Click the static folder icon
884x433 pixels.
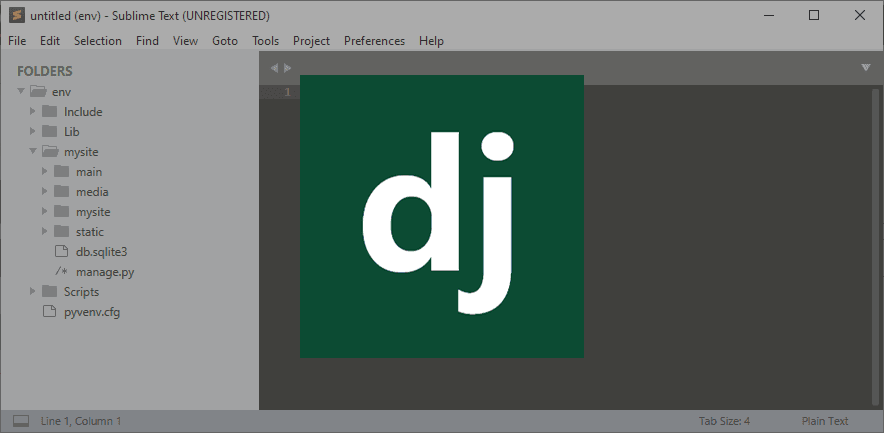pyautogui.click(x=61, y=232)
